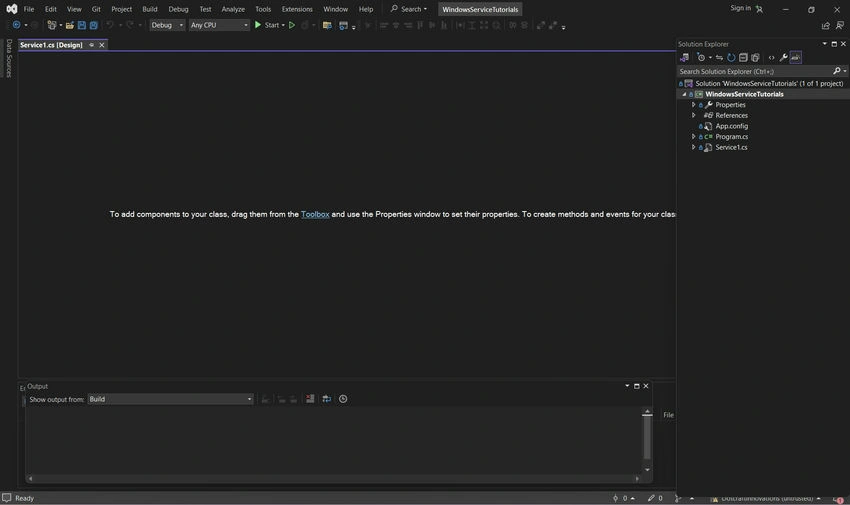Click Pending Changes Filter clock icon
The width and height of the screenshot is (850, 505).
click(x=701, y=57)
